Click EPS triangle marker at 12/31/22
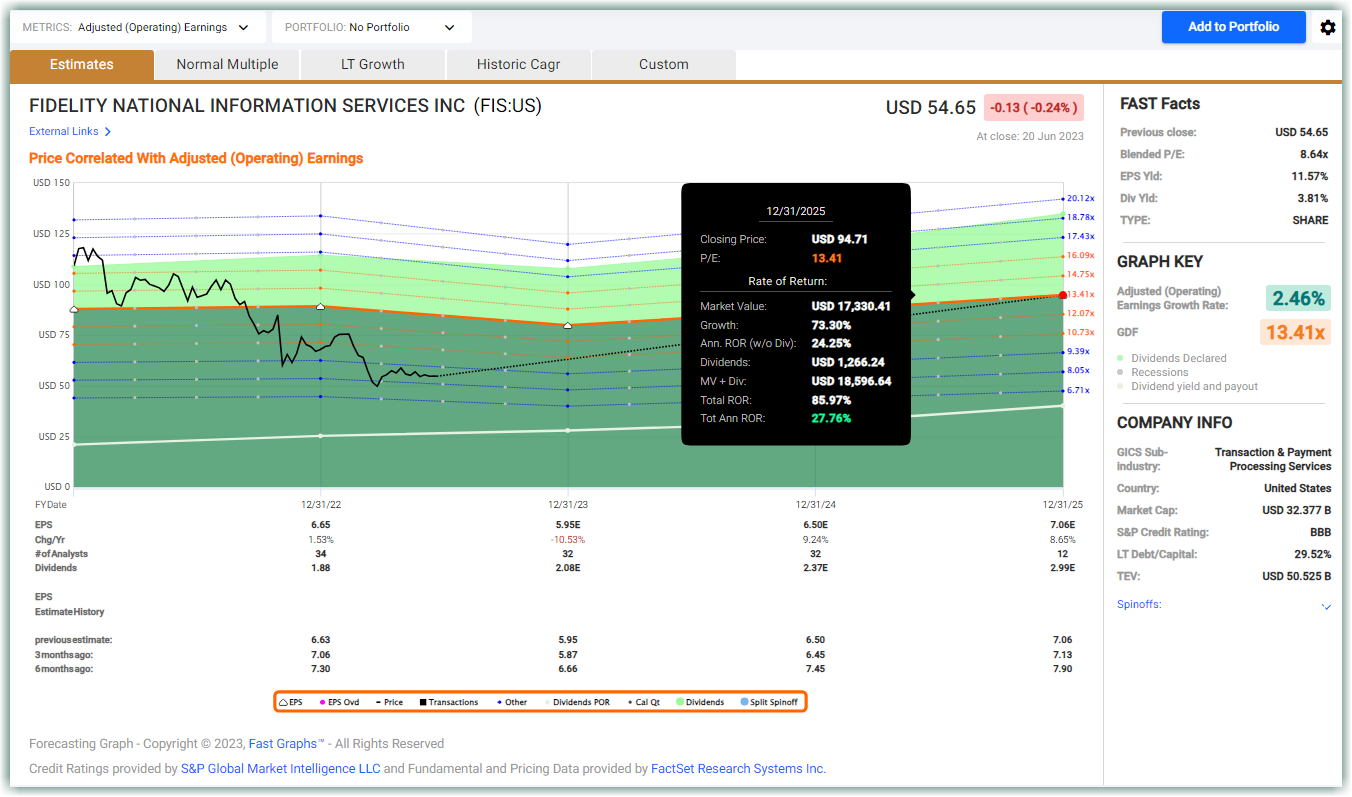Viewport: 1352px width, 797px height. 320,306
